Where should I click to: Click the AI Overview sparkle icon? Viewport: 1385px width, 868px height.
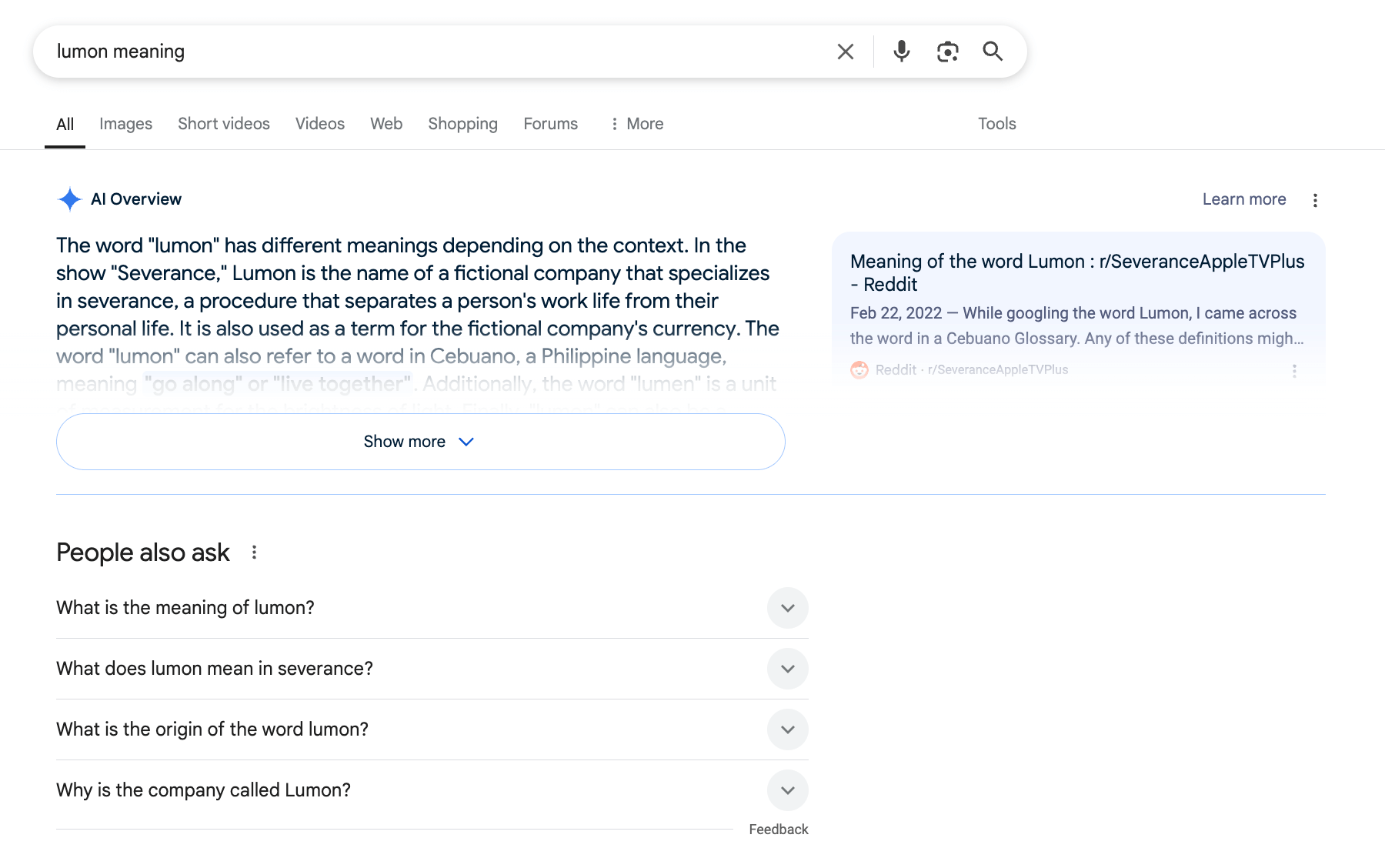[69, 199]
